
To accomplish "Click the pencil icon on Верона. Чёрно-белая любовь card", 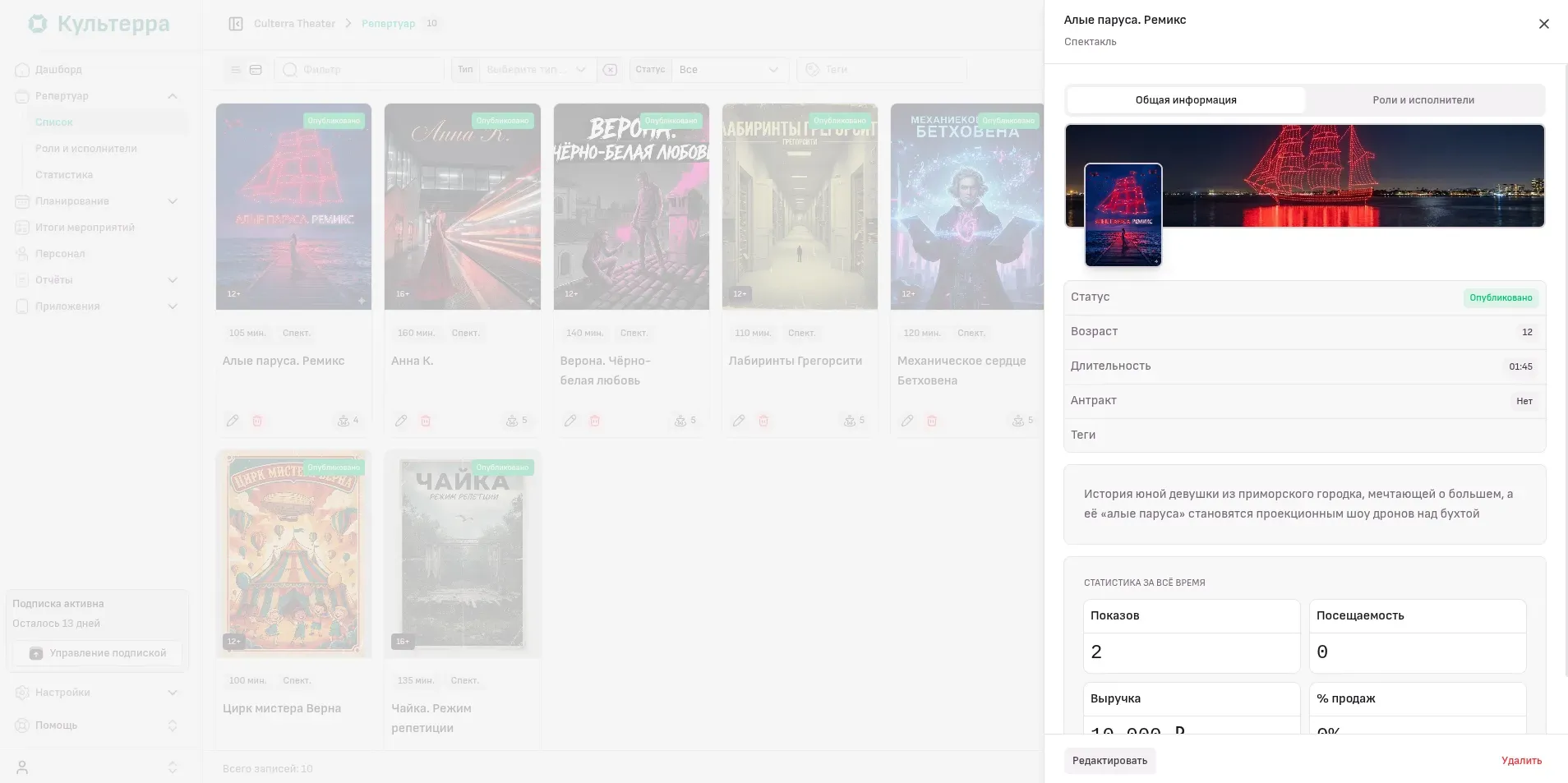I will [570, 421].
